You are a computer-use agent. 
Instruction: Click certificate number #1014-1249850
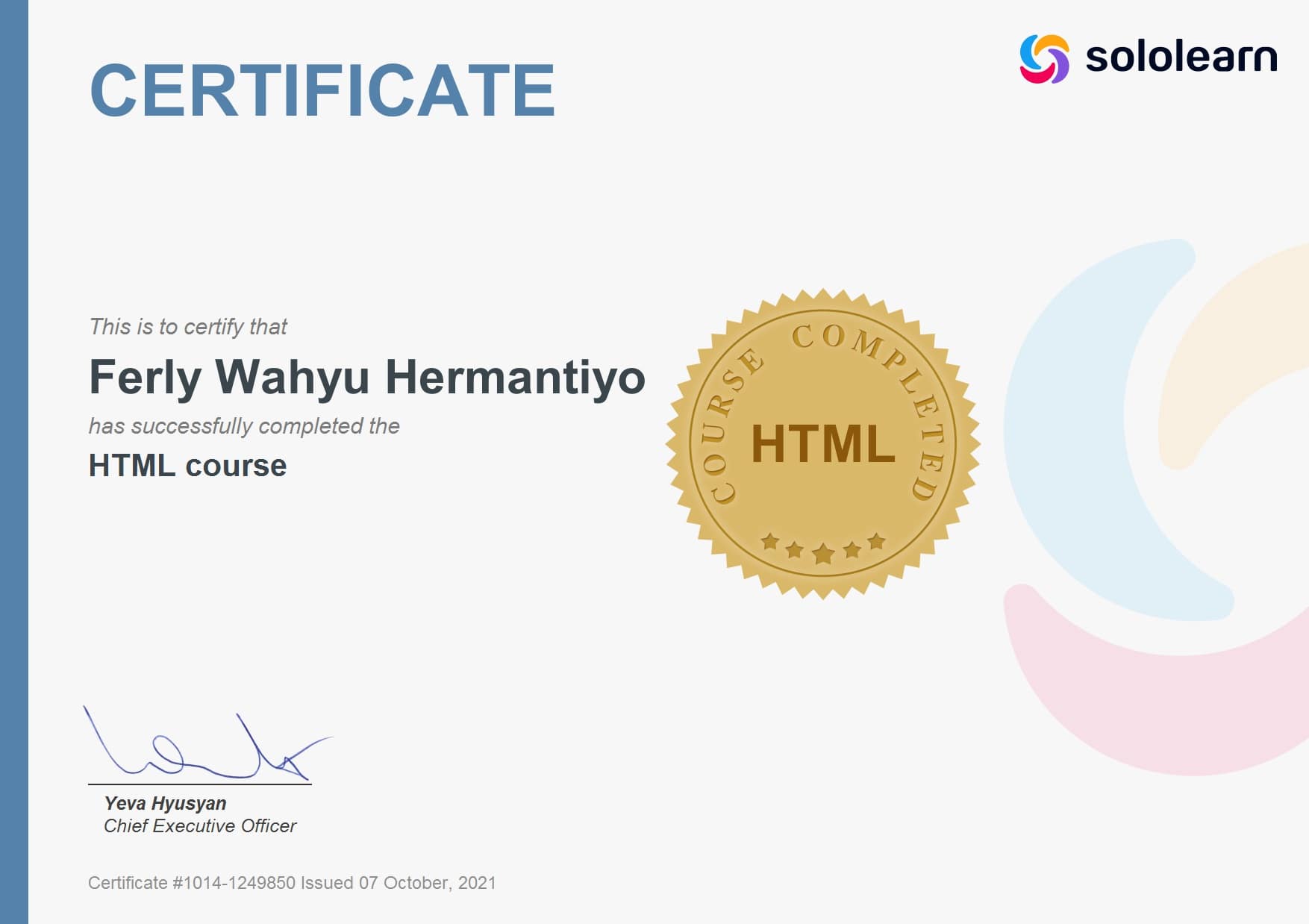coord(234,883)
